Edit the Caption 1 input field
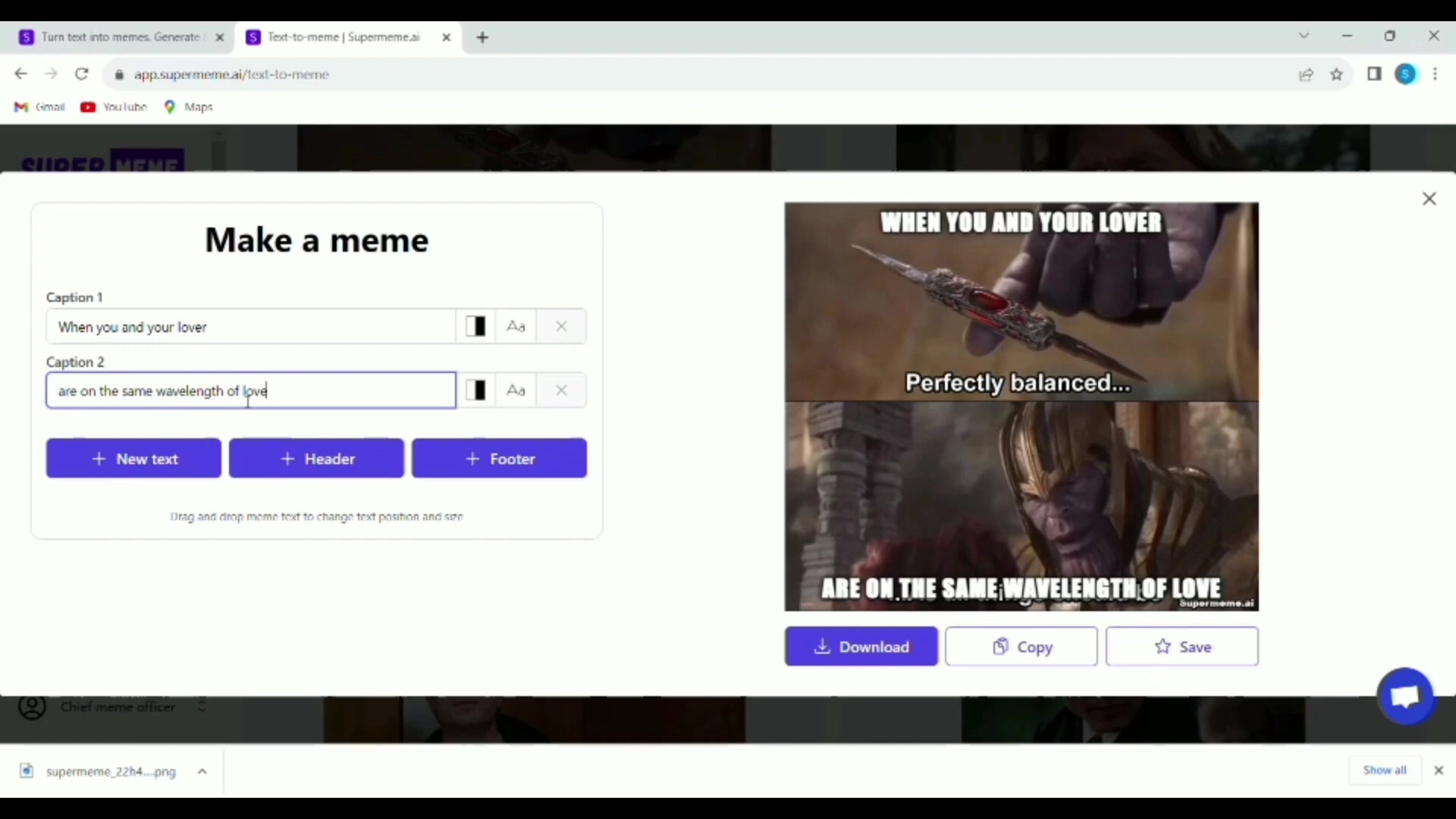The image size is (1456, 819). click(x=251, y=327)
